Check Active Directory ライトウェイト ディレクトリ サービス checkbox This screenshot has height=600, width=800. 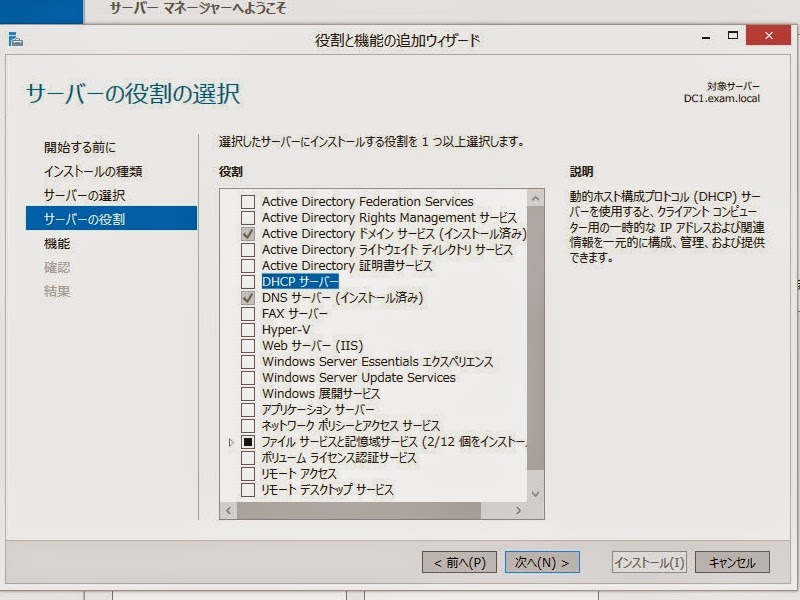tap(248, 250)
